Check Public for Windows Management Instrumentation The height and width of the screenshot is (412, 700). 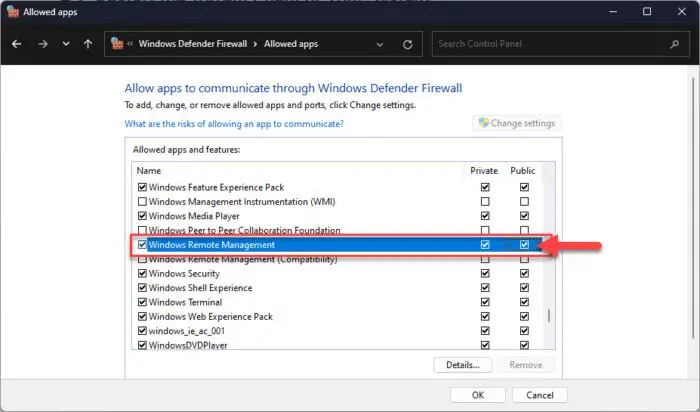[524, 201]
